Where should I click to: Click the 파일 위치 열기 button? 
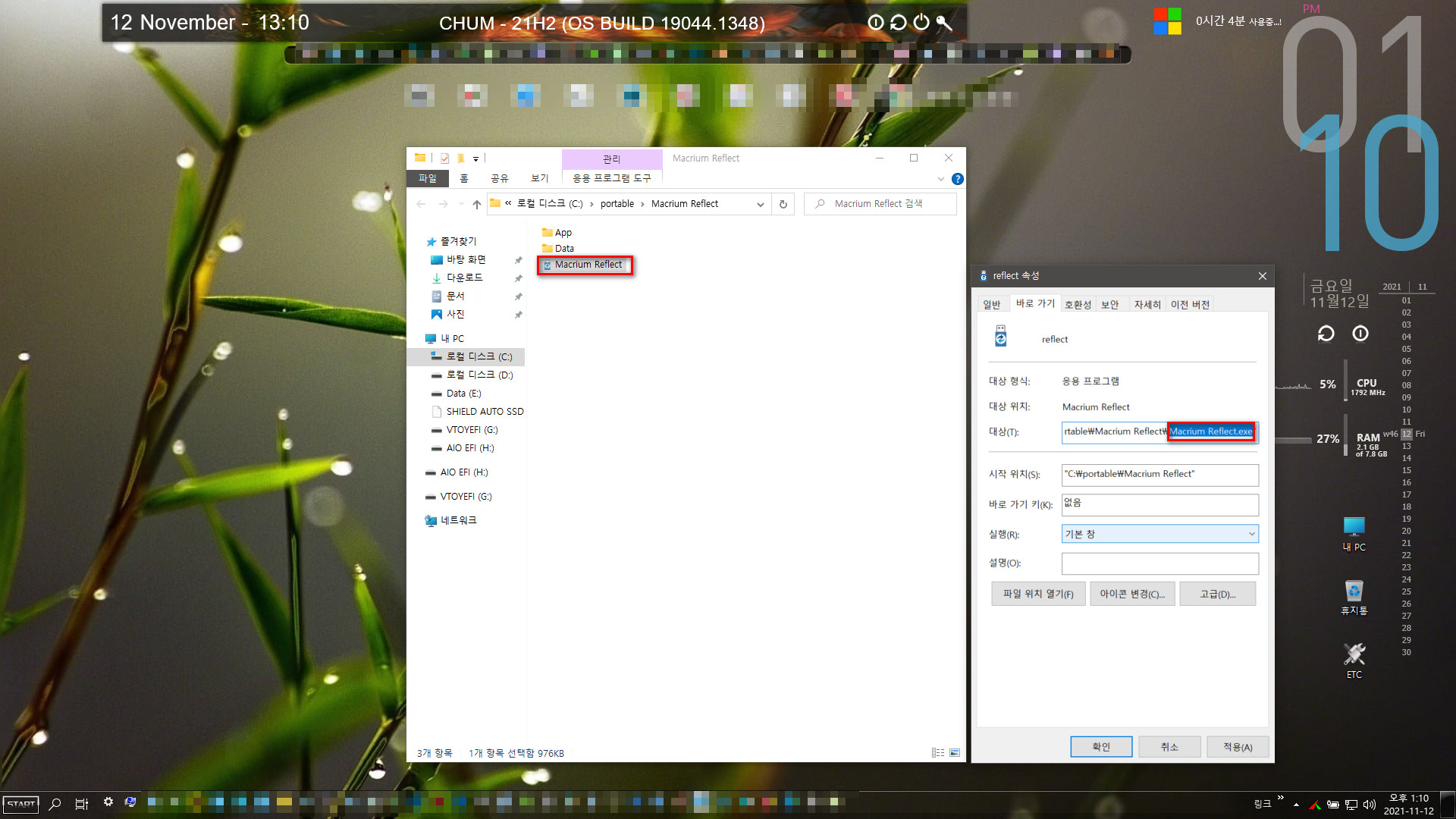pos(1038,594)
